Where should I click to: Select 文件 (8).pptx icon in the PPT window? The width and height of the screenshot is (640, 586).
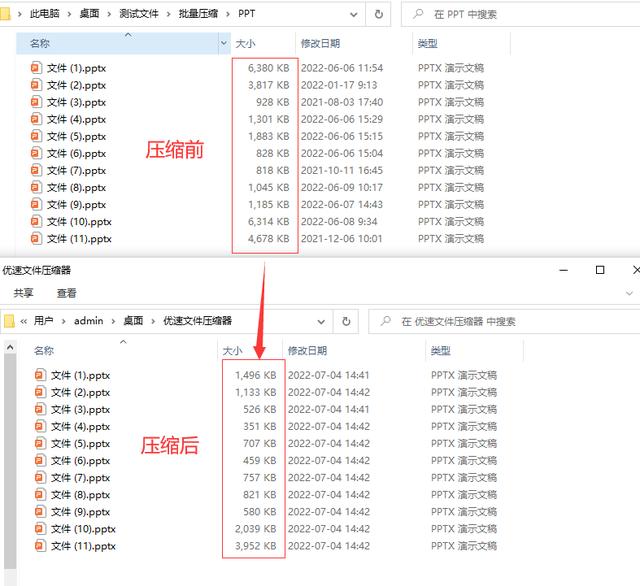(x=36, y=187)
